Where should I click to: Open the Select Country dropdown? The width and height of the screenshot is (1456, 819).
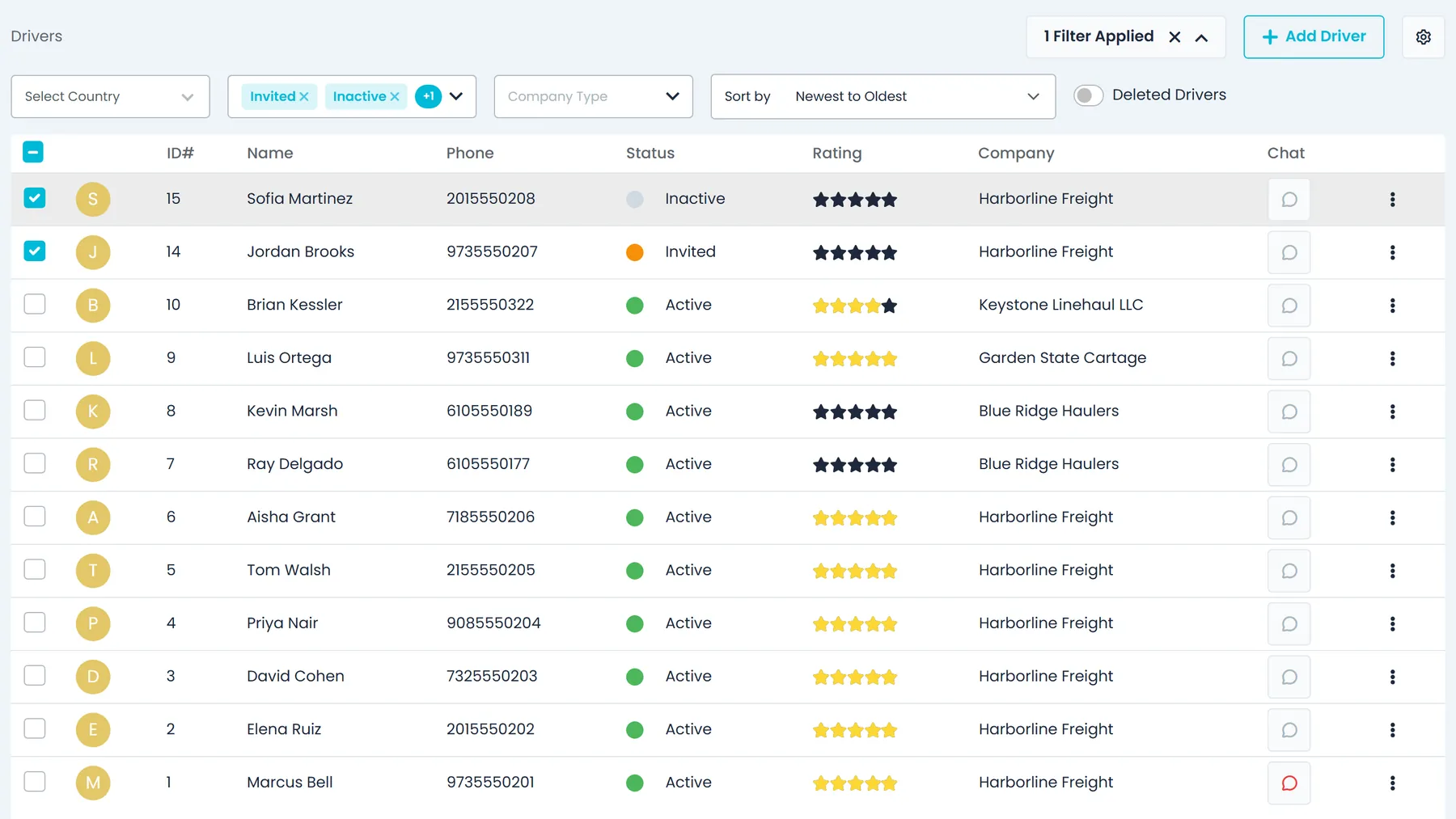[110, 96]
